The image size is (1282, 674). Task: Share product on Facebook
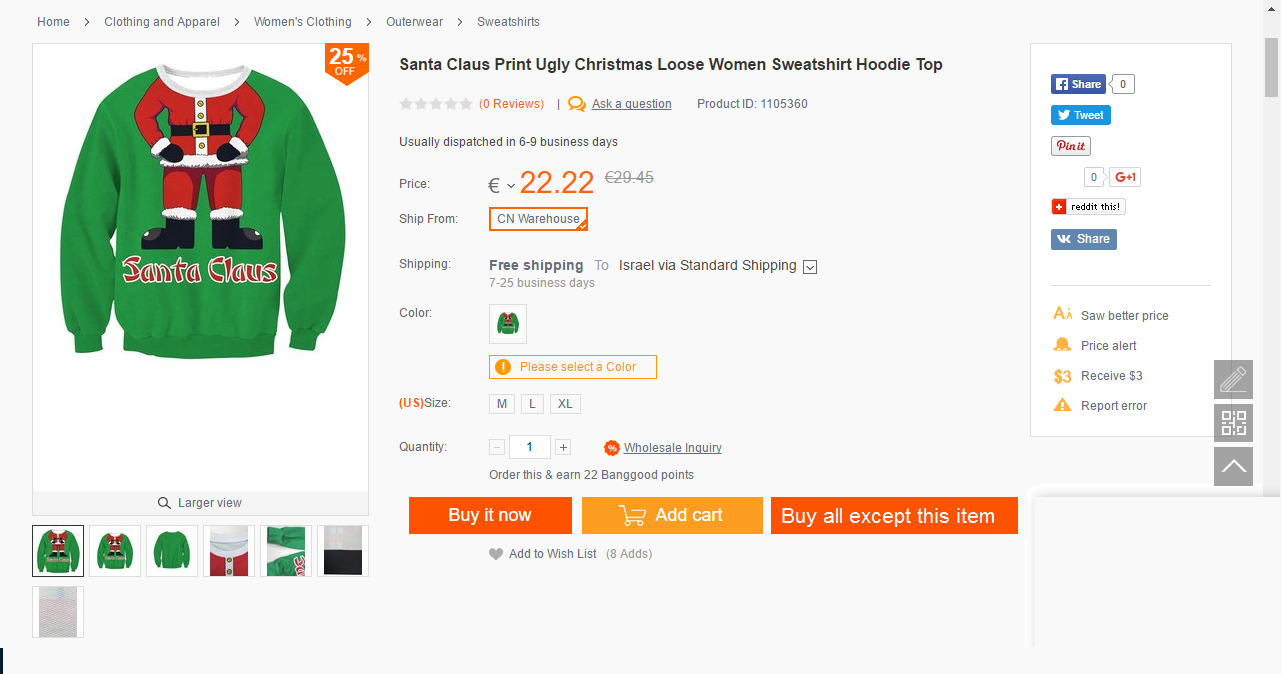1078,84
